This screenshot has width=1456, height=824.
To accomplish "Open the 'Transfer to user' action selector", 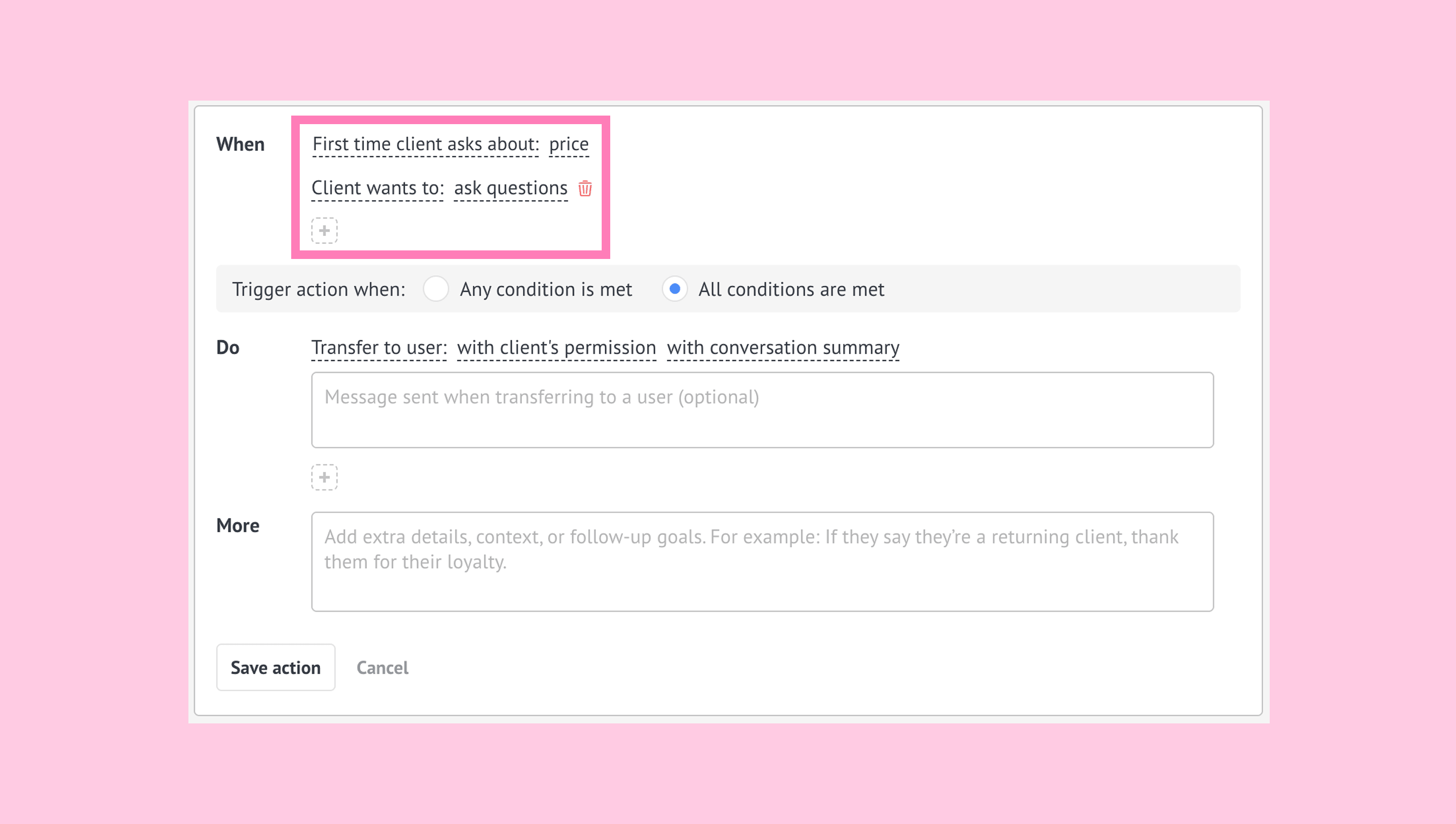I will coord(378,347).
